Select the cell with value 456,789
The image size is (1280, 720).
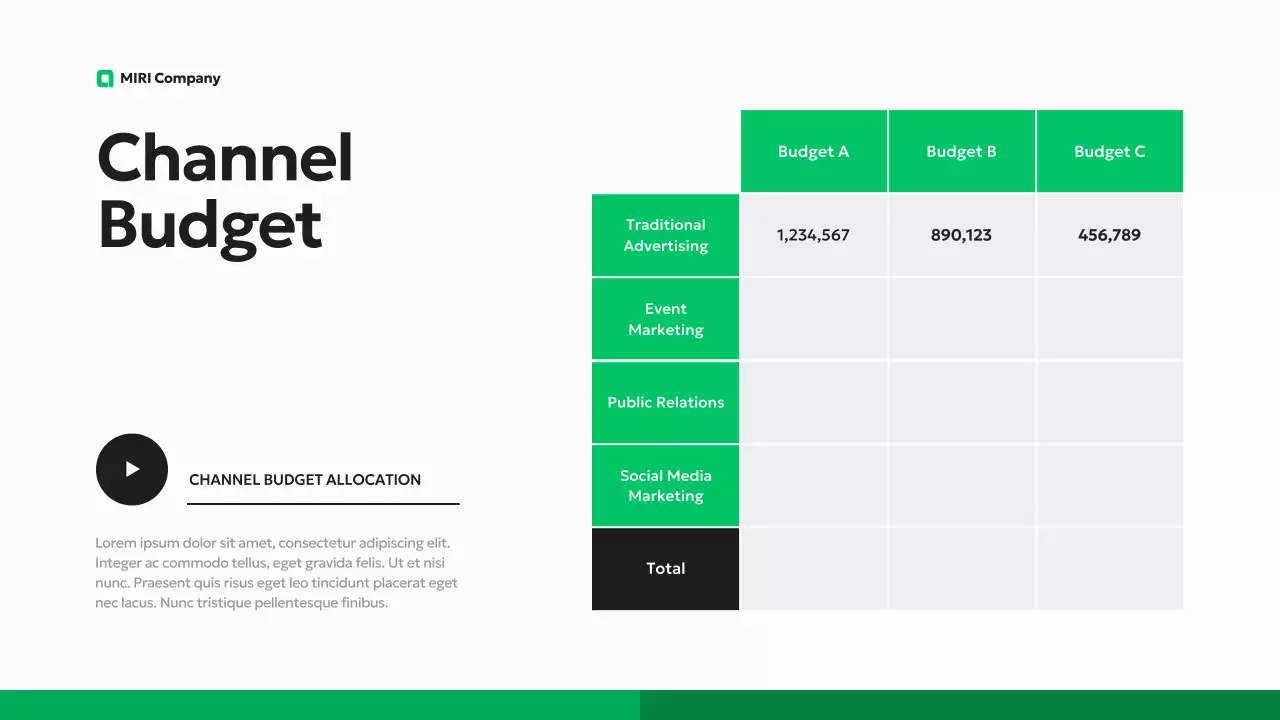pos(1109,235)
